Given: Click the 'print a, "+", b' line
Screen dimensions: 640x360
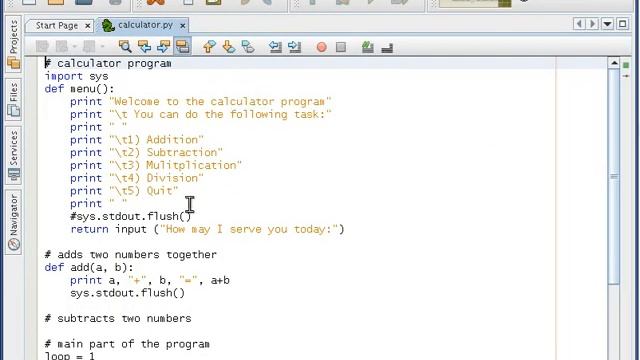Looking at the screenshot, I should (150, 280).
